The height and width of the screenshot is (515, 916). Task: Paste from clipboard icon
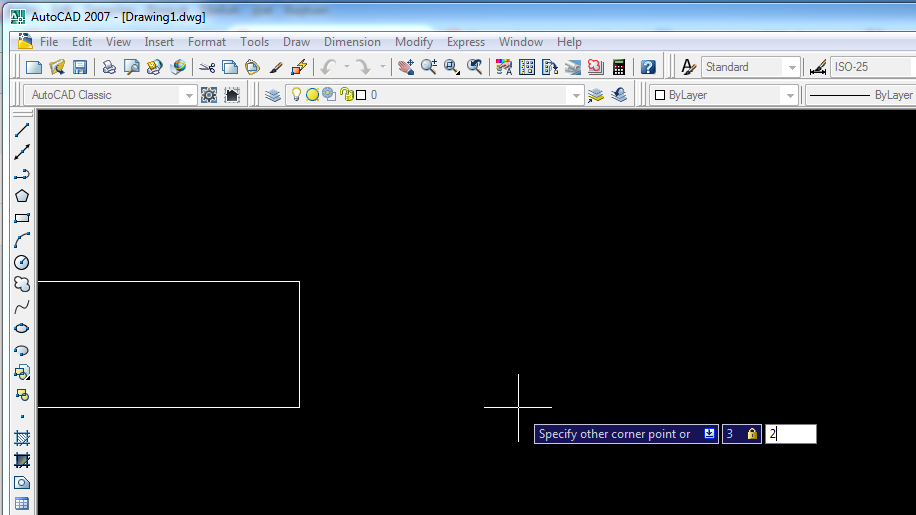pyautogui.click(x=252, y=67)
